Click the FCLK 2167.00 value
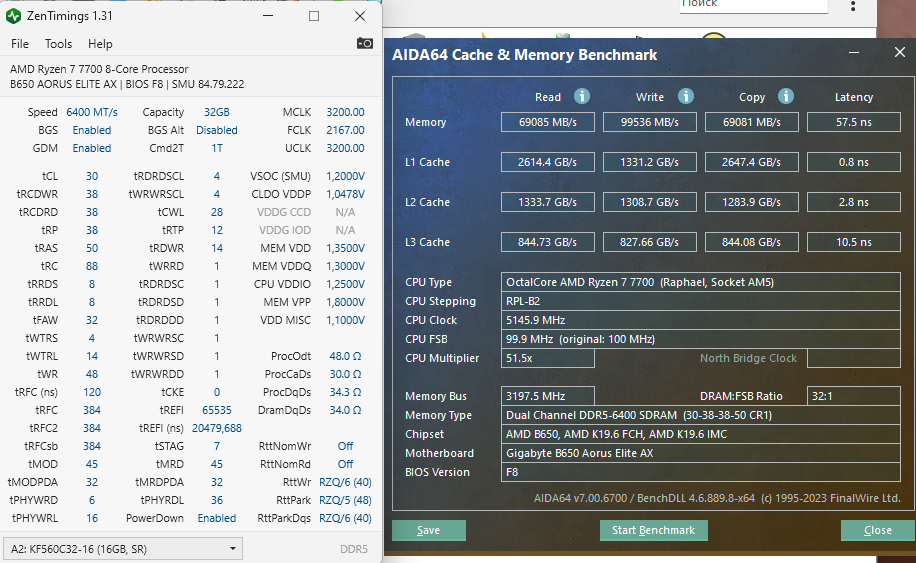The image size is (916, 563). 345,130
